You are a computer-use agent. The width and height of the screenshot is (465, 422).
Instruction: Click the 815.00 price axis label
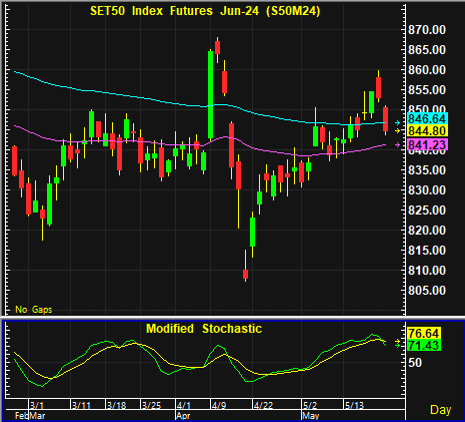click(427, 250)
